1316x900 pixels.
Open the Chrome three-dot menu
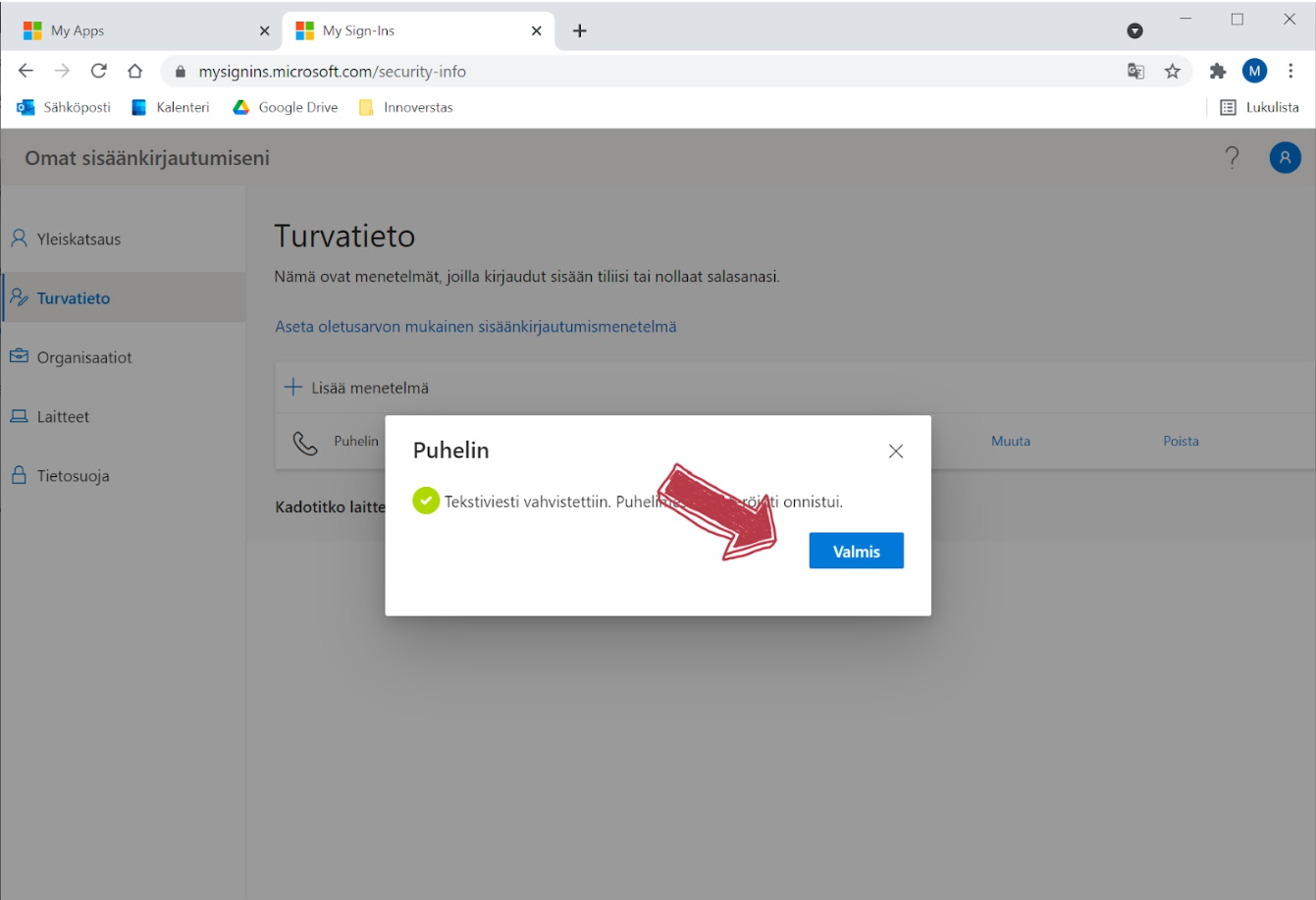coord(1290,71)
